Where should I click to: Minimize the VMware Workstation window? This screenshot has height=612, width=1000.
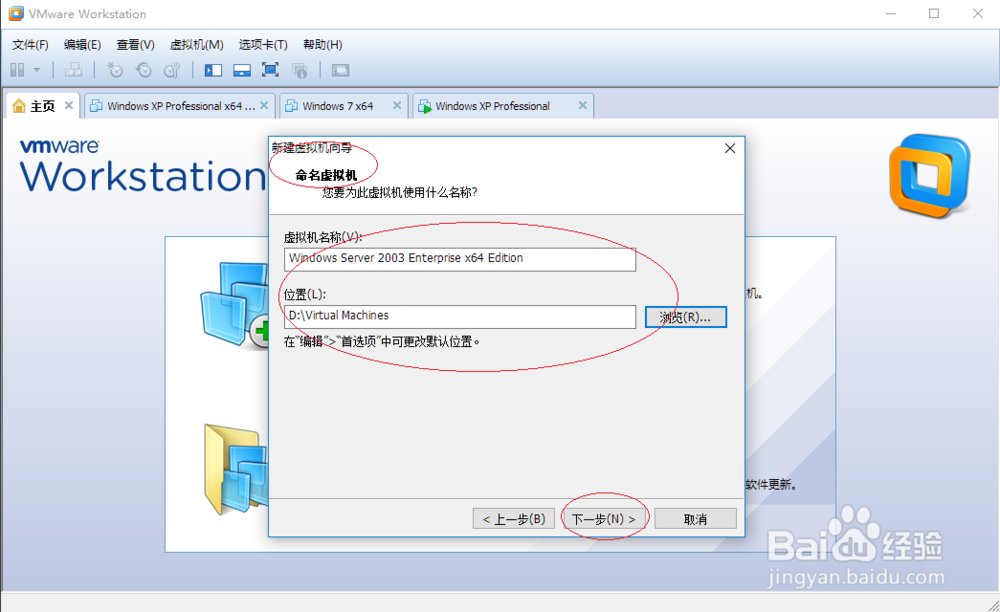coord(891,13)
